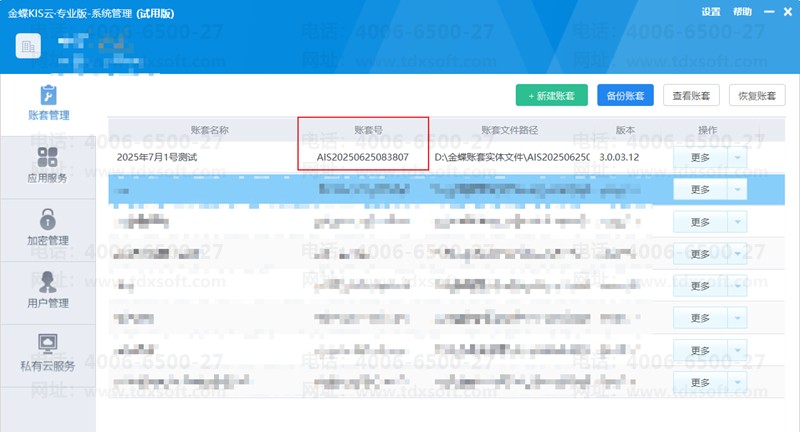Image resolution: width=800 pixels, height=432 pixels.
Task: Select account number AIS20250625083807
Action: coord(363,157)
